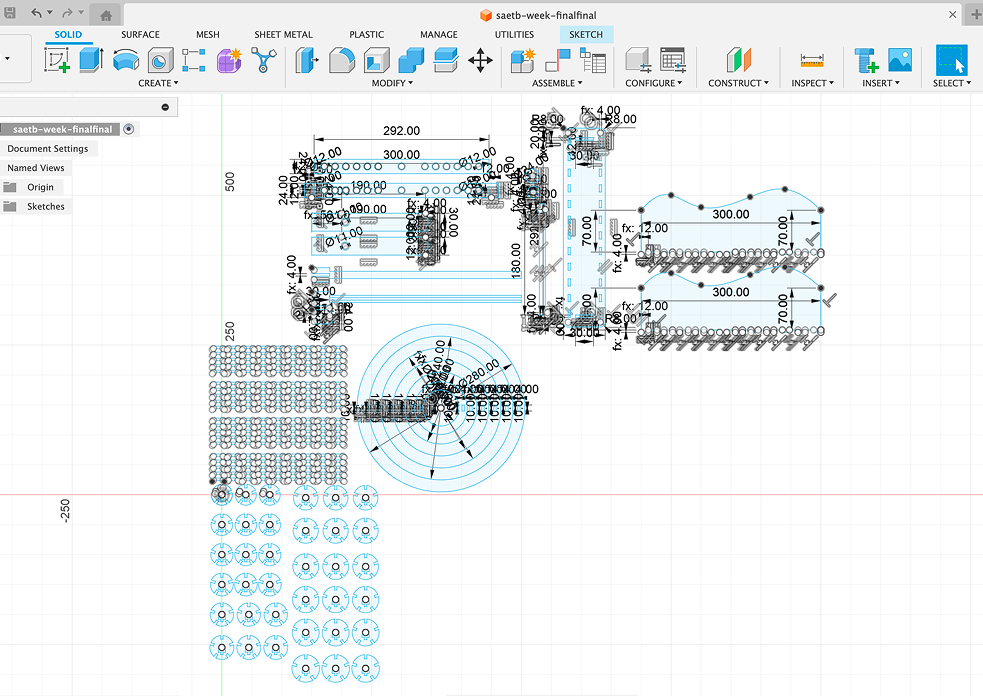The width and height of the screenshot is (983, 696).
Task: Open the CONSTRUCT dropdown menu
Action: pyautogui.click(x=738, y=83)
